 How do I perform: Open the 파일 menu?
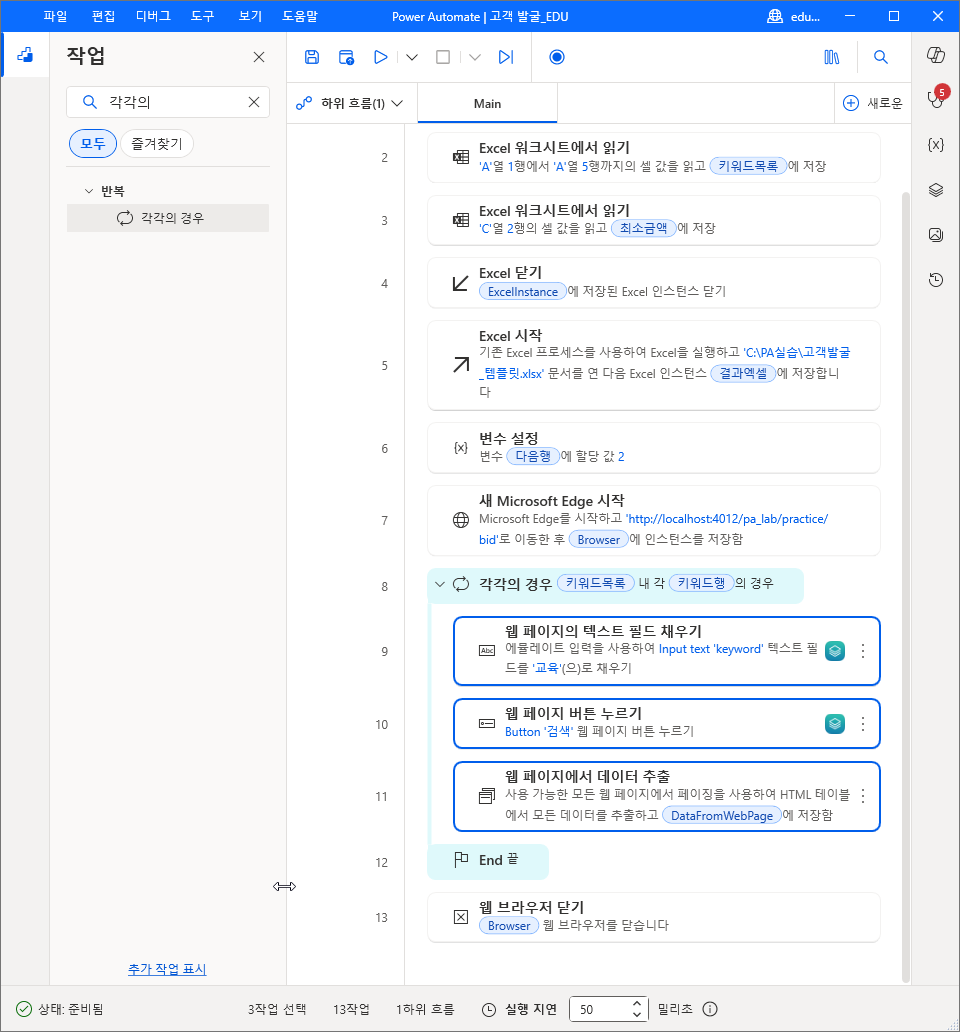pyautogui.click(x=55, y=16)
